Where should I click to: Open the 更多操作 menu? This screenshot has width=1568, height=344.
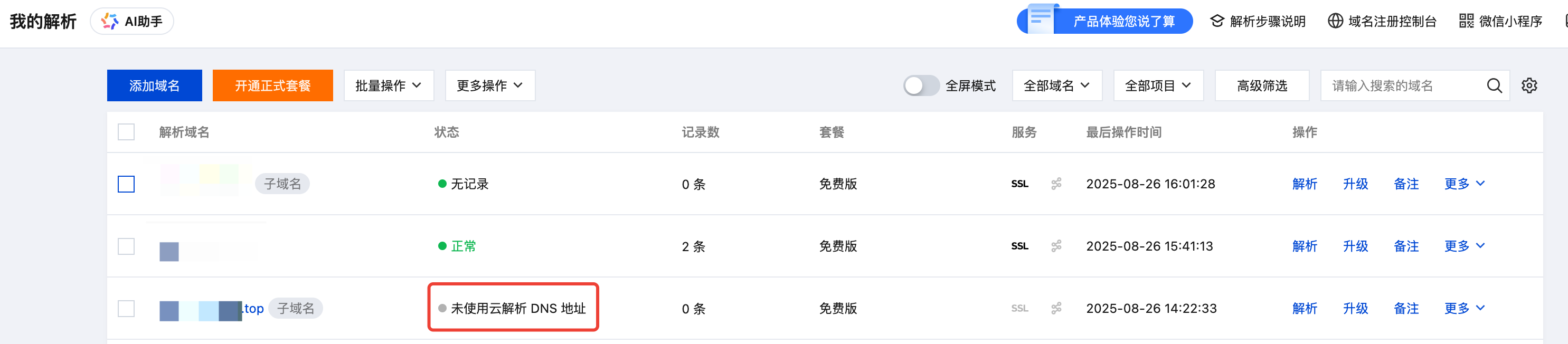coord(490,85)
